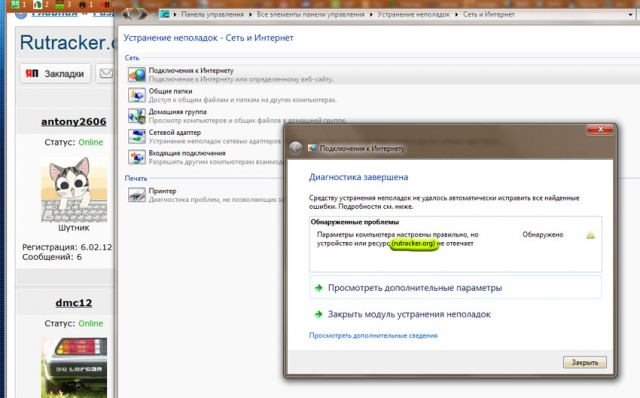This screenshot has width=640, height=398.
Task: Click Все элементы панели управления breadcrumb
Action: pos(311,15)
